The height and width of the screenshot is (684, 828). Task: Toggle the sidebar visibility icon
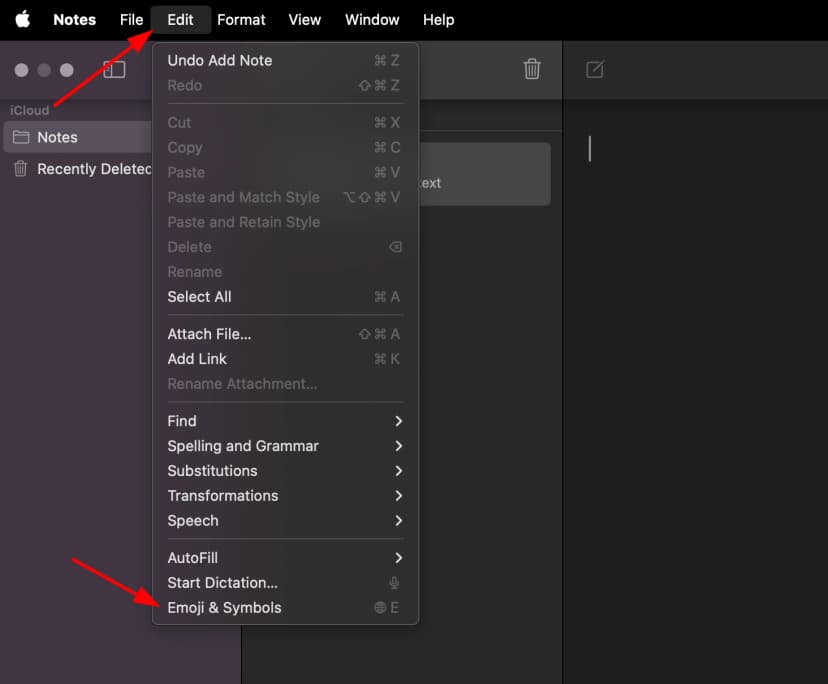pyautogui.click(x=114, y=70)
